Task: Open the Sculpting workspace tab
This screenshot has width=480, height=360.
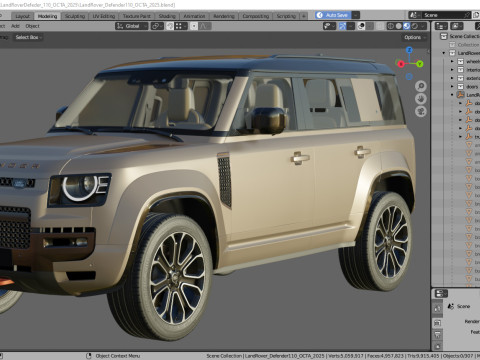Action: (75, 16)
